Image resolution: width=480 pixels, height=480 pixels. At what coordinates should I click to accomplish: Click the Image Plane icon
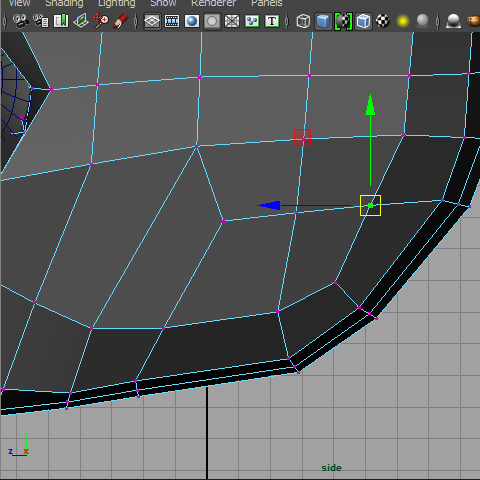point(81,21)
